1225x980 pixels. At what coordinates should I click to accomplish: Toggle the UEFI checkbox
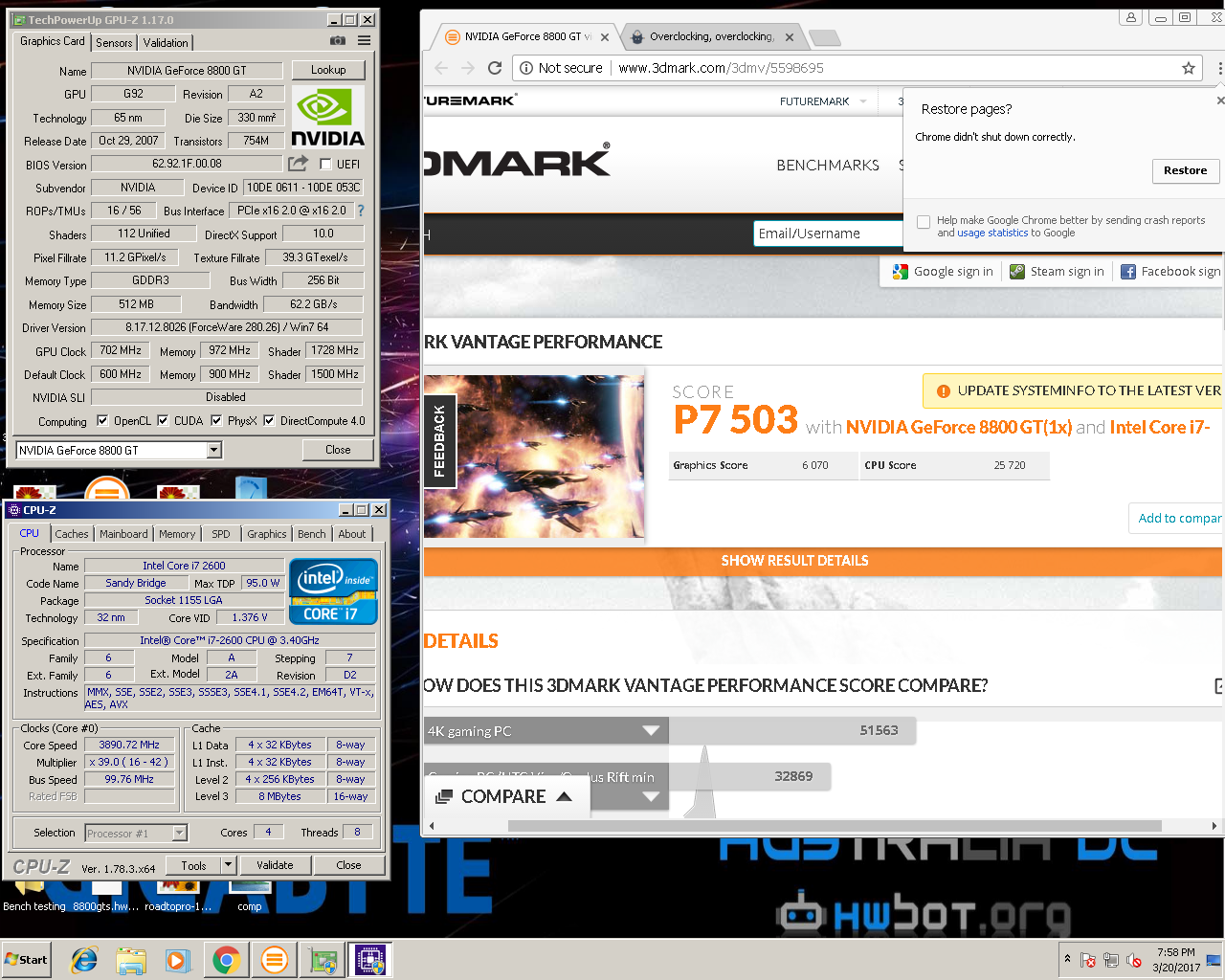[x=325, y=164]
